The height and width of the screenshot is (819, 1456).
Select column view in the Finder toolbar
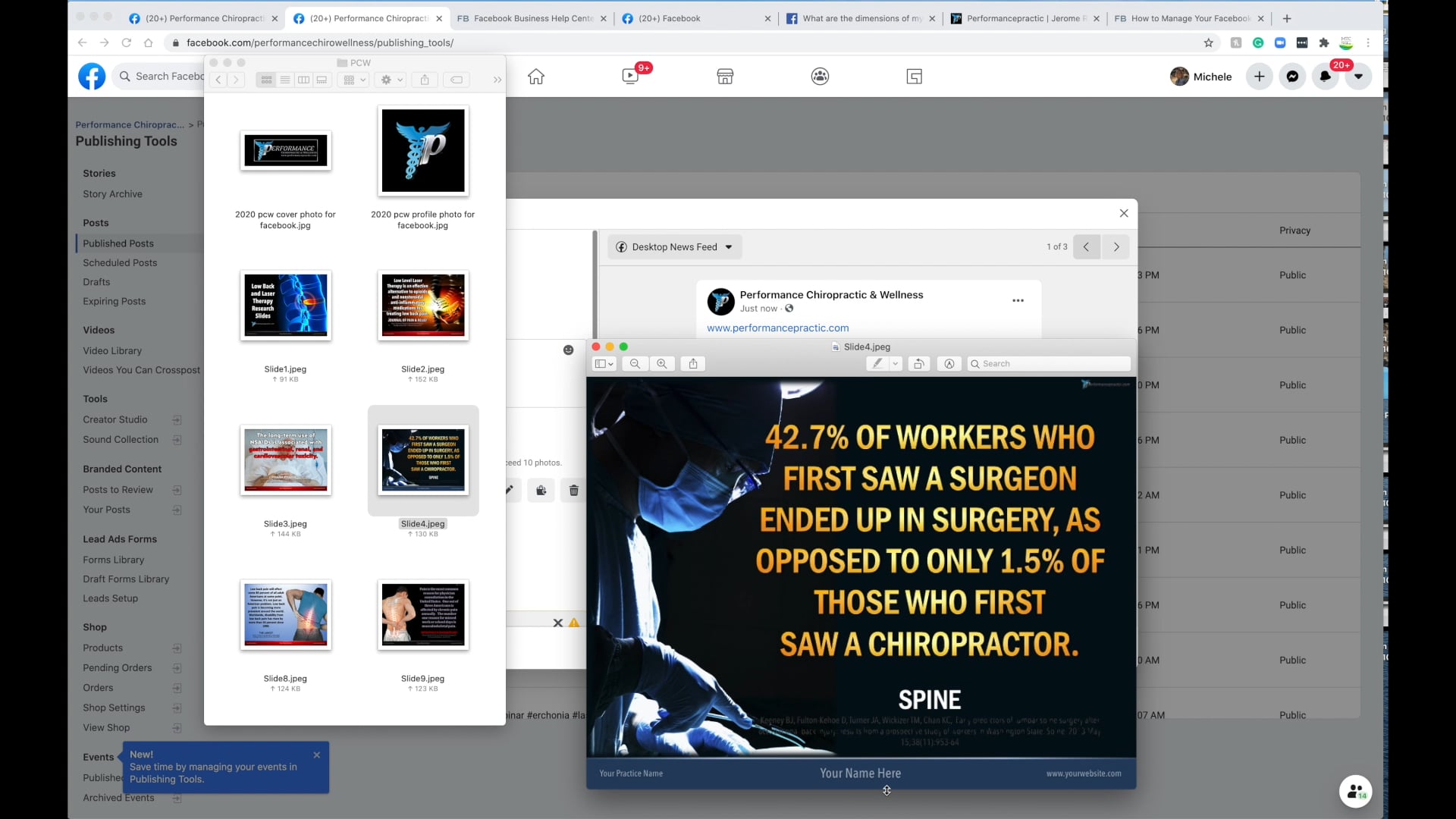(x=303, y=80)
